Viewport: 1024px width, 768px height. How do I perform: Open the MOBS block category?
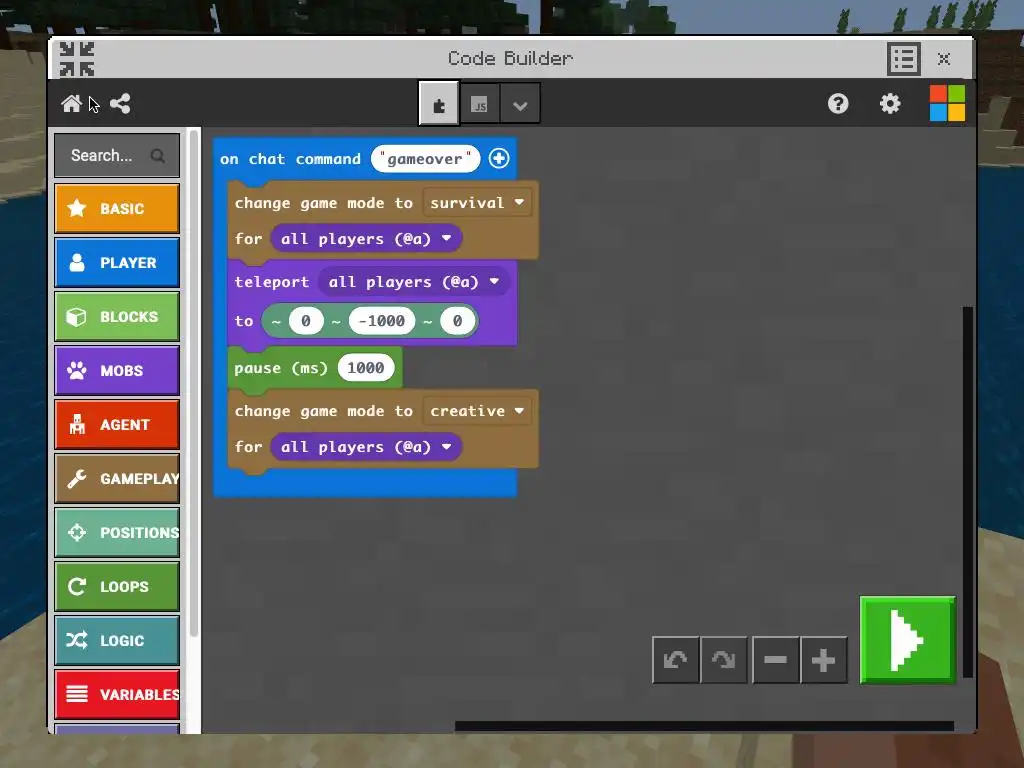pos(117,370)
